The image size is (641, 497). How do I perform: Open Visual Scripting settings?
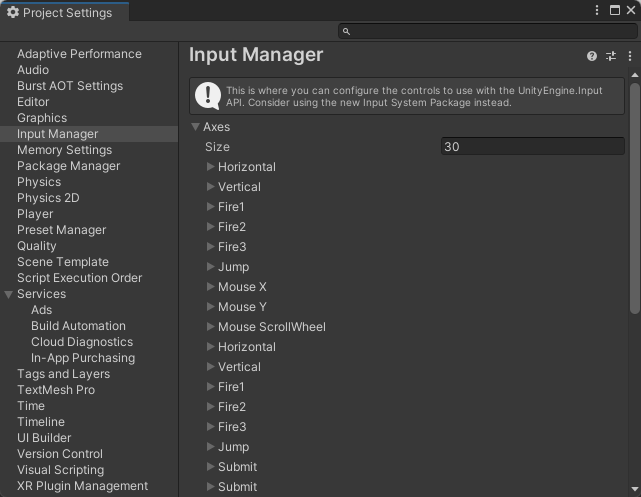[61, 470]
